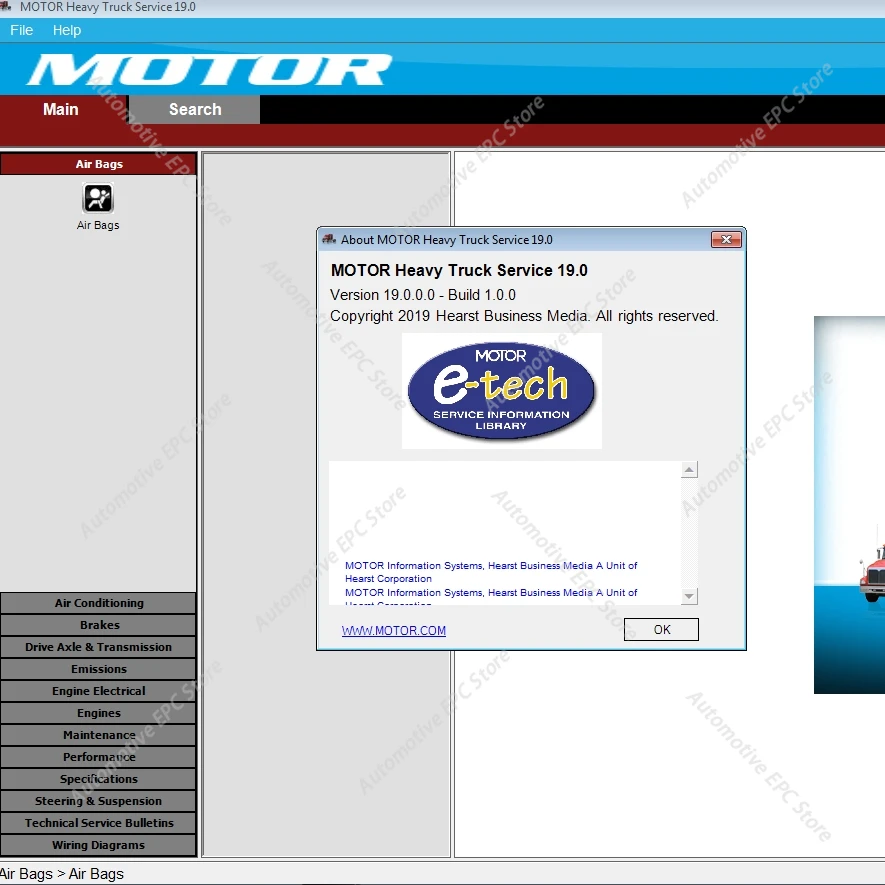This screenshot has height=885, width=885.
Task: Expand the Emissions category
Action: (x=99, y=669)
